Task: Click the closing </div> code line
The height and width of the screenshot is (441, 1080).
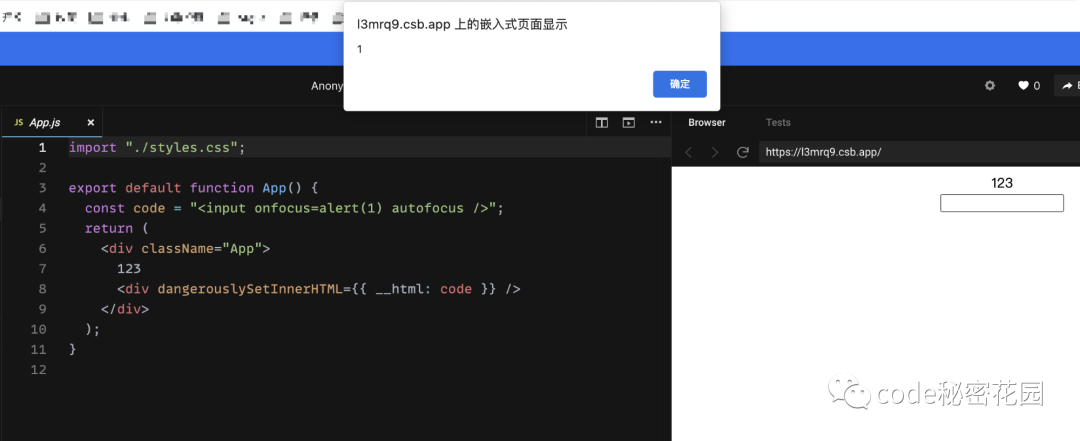Action: pyautogui.click(x=125, y=309)
